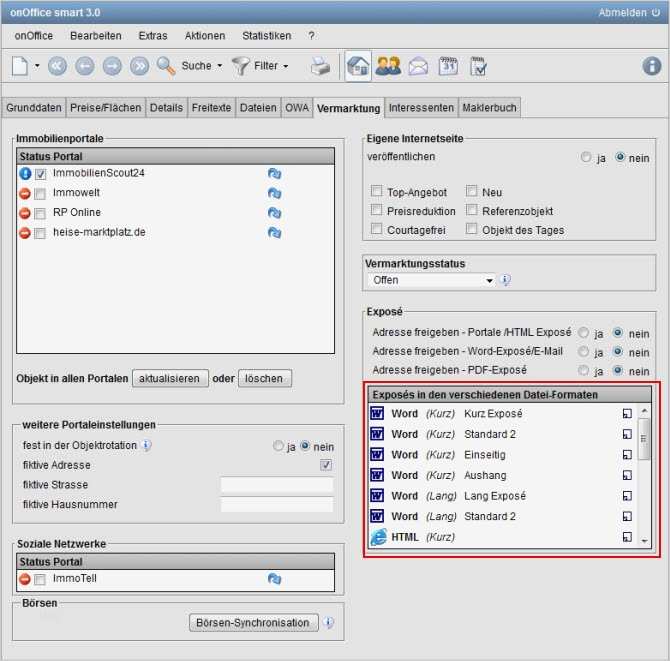This screenshot has height=661, width=670.
Task: Click the open icon for Lang Exposé row
Action: (x=627, y=496)
